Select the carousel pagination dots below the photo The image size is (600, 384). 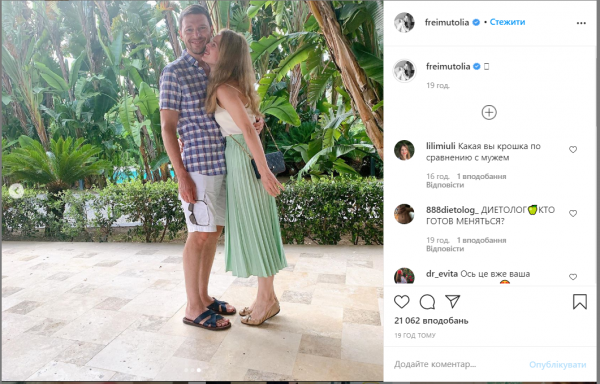pyautogui.click(x=192, y=370)
